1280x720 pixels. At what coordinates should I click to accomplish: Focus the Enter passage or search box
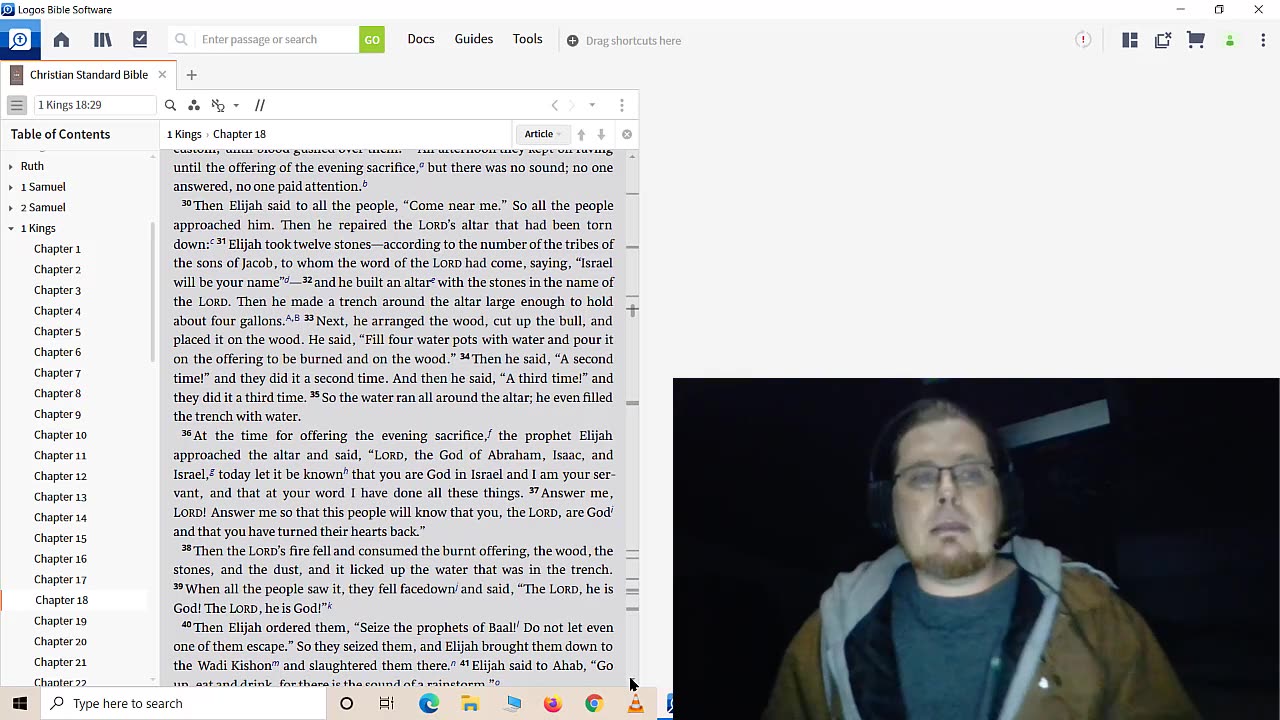point(263,40)
